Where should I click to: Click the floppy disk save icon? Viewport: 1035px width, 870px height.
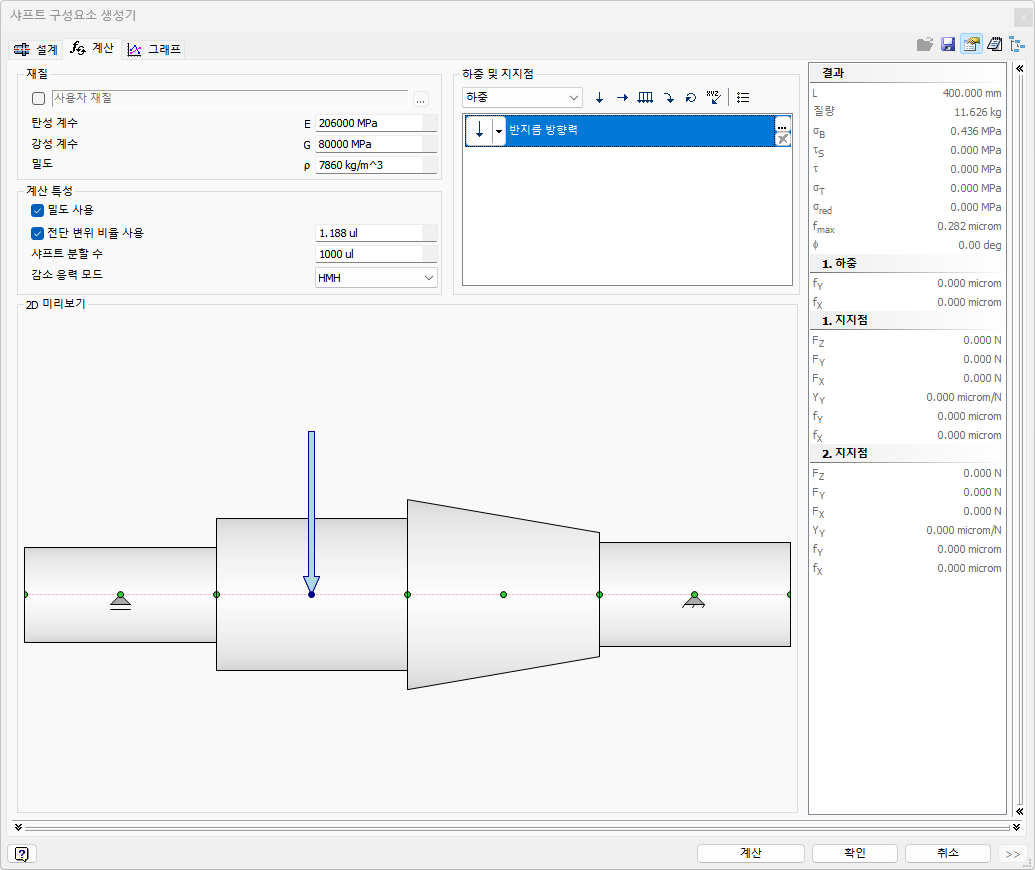click(x=948, y=45)
